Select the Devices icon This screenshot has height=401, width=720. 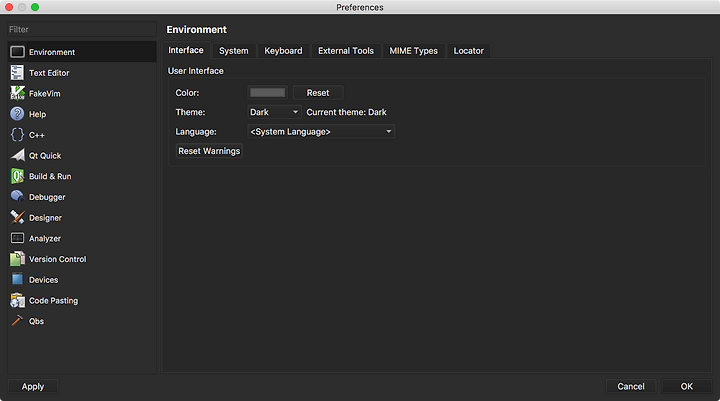click(x=17, y=279)
